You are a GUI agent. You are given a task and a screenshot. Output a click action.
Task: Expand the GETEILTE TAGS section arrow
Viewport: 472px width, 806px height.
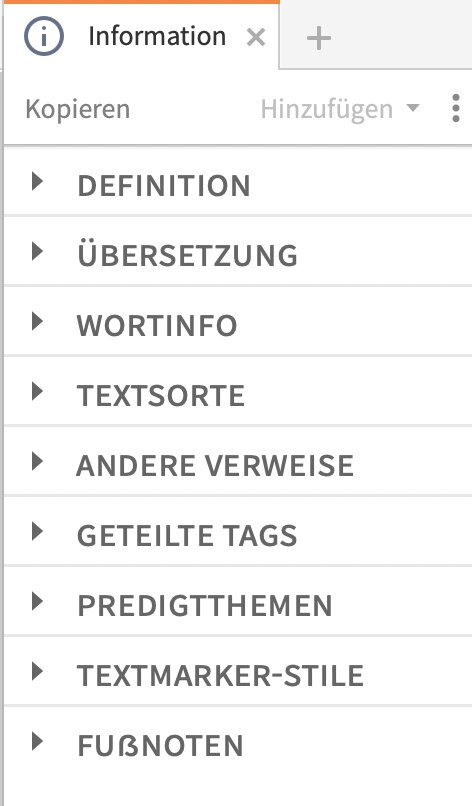pyautogui.click(x=37, y=532)
